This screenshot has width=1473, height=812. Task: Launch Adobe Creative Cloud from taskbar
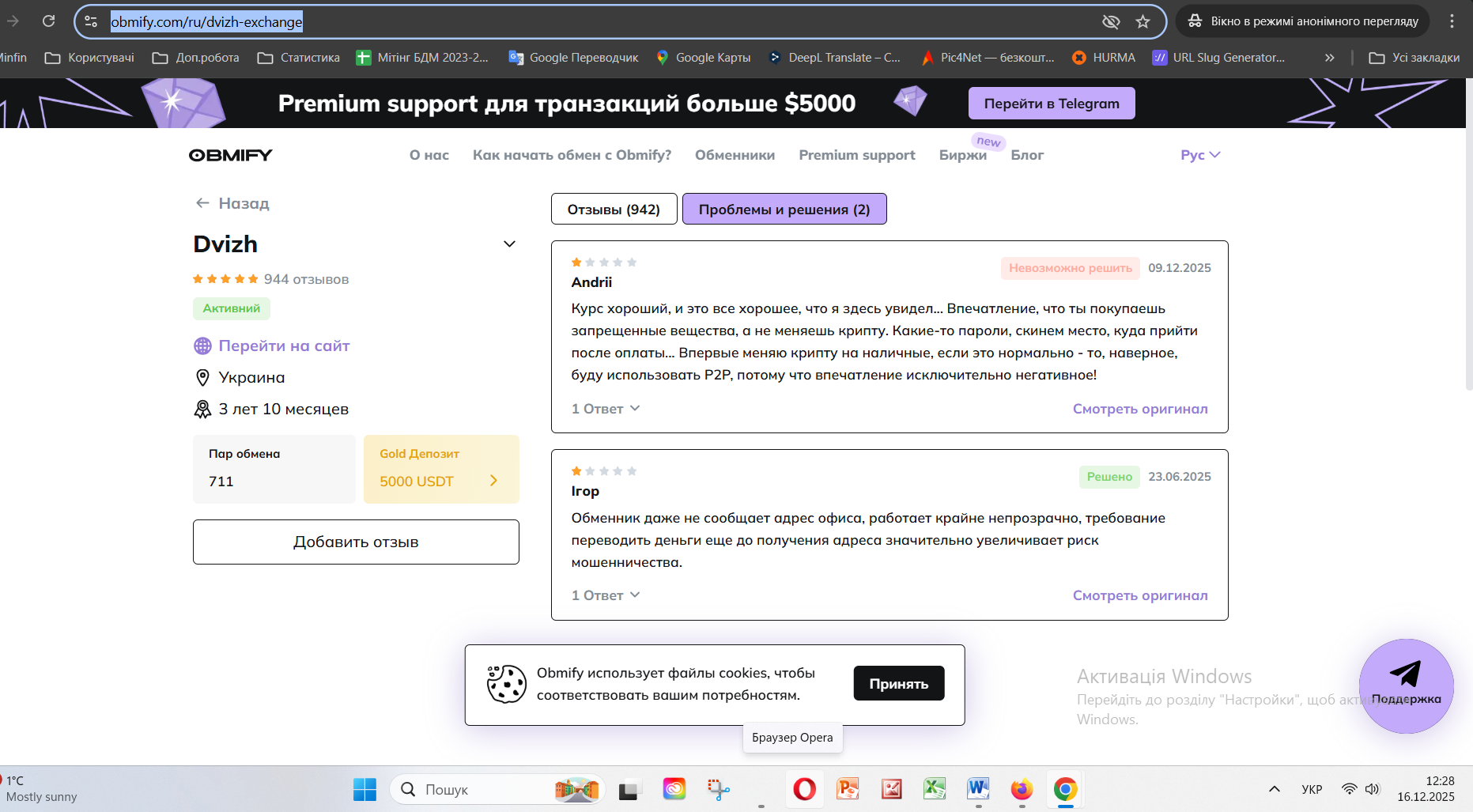click(x=674, y=789)
